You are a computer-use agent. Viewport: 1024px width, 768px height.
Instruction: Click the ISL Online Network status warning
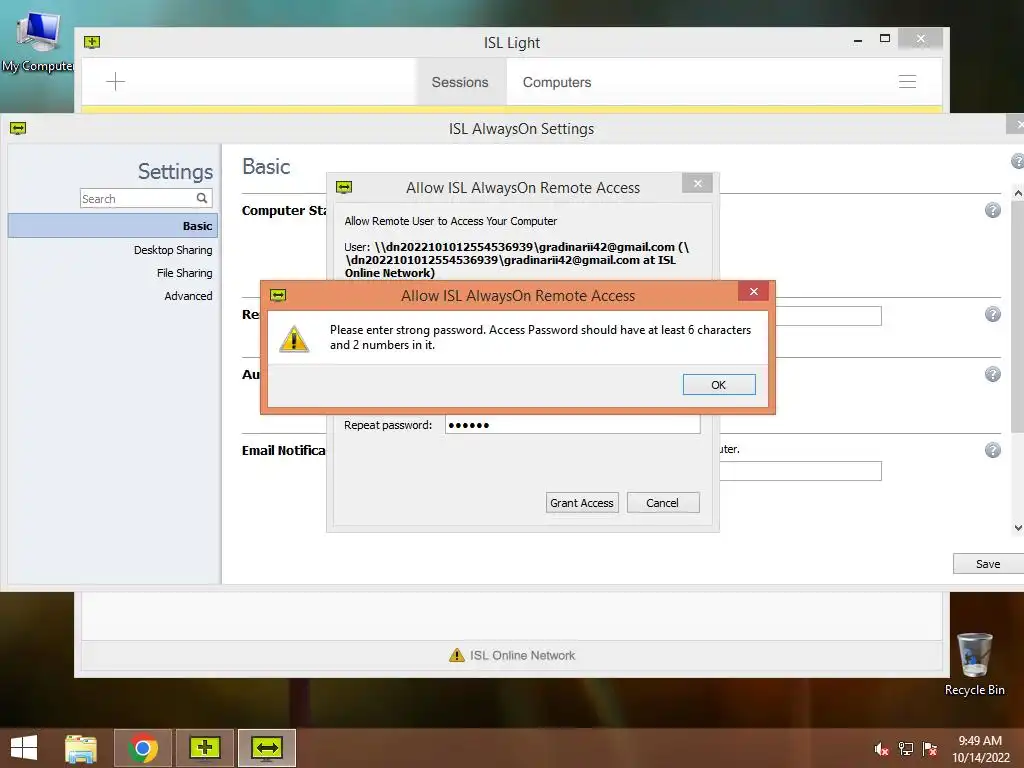click(513, 655)
